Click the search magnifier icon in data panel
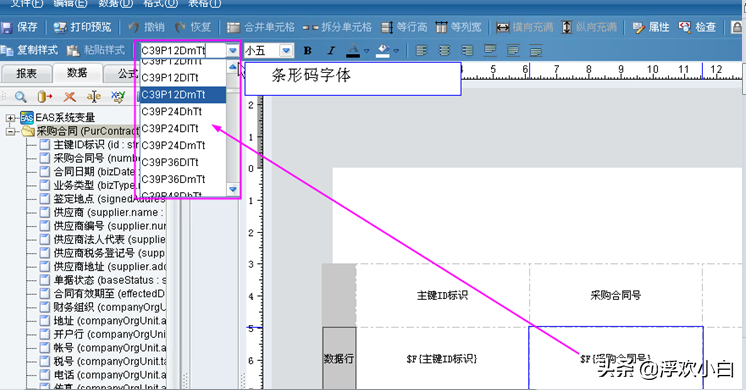This screenshot has height=390, width=746. (20, 97)
